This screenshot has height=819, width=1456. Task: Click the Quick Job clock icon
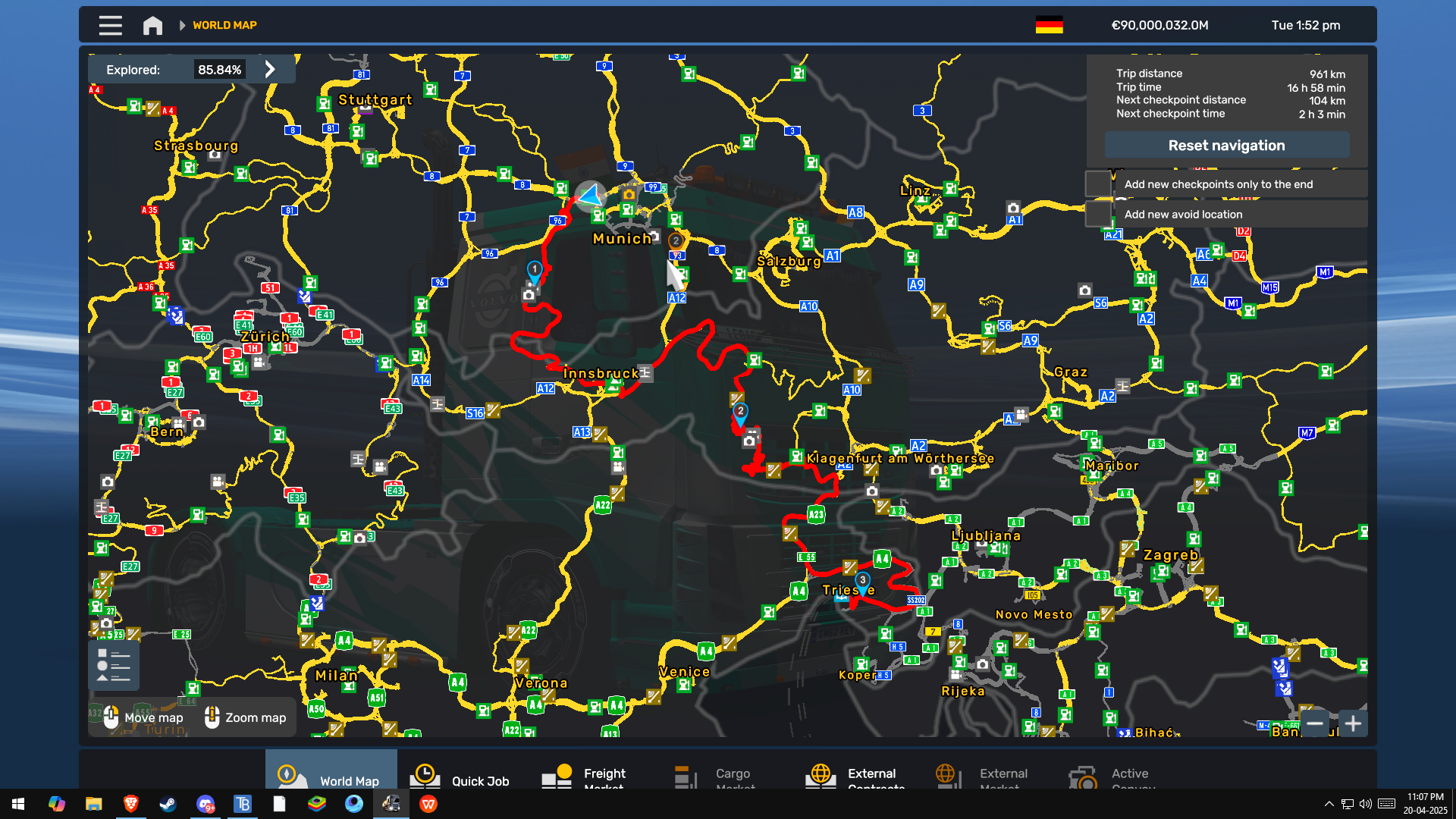point(425,775)
